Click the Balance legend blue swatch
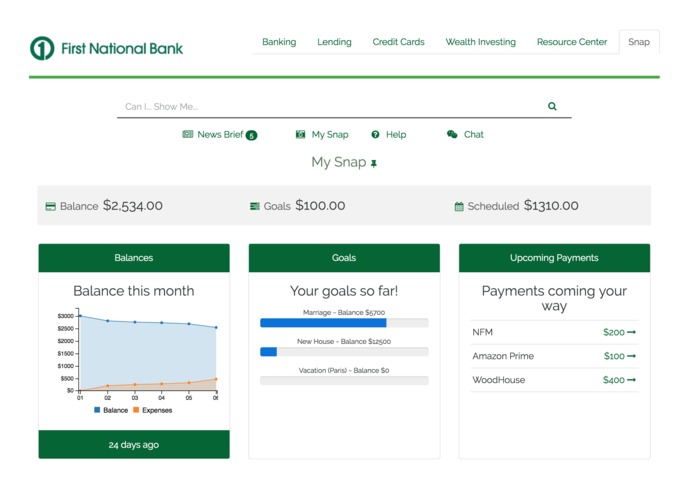 click(x=97, y=410)
